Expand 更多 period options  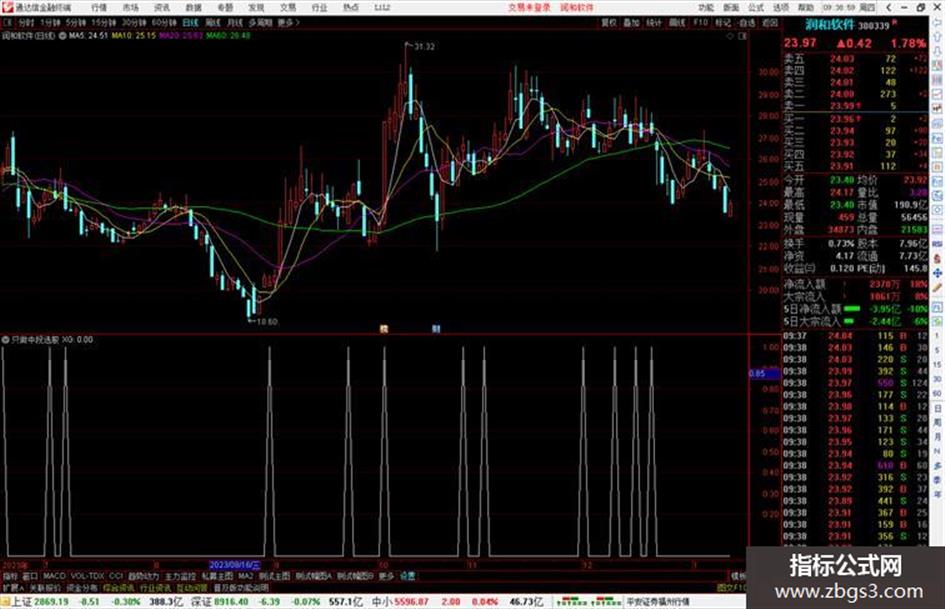(288, 22)
